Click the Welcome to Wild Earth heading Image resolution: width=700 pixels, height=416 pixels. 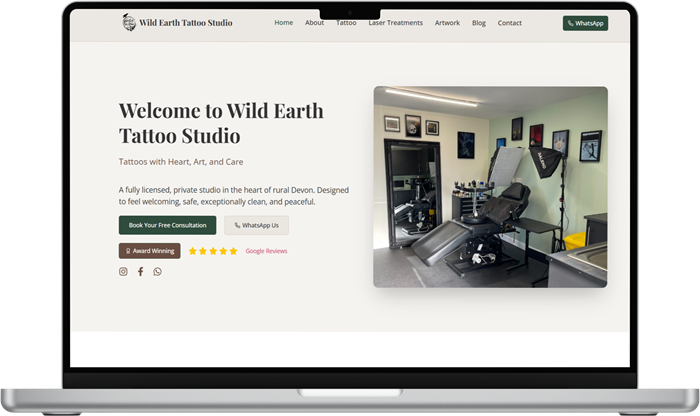221,123
